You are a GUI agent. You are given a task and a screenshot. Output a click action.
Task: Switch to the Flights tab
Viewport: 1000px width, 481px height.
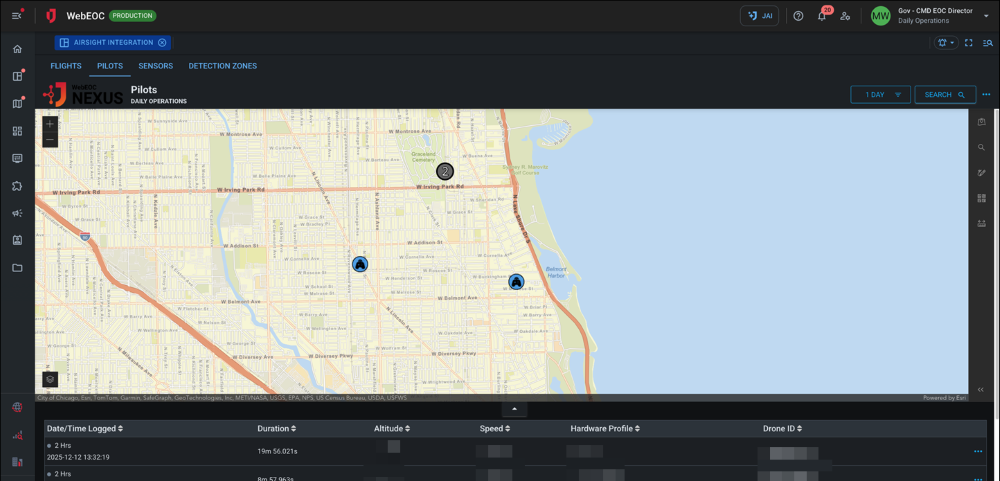[66, 66]
